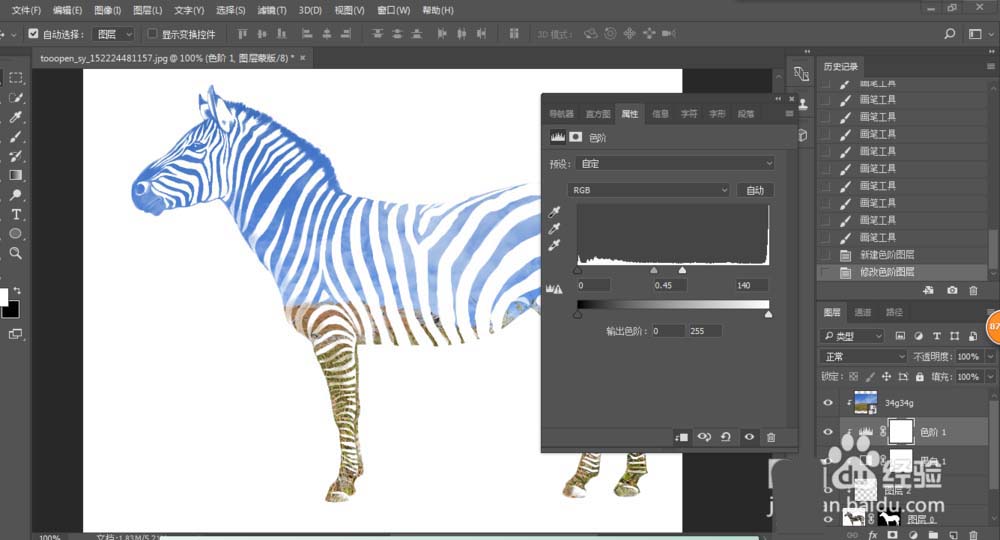Screen dimensions: 1000x540
Task: Switch to the 直方图 tab
Action: [598, 114]
